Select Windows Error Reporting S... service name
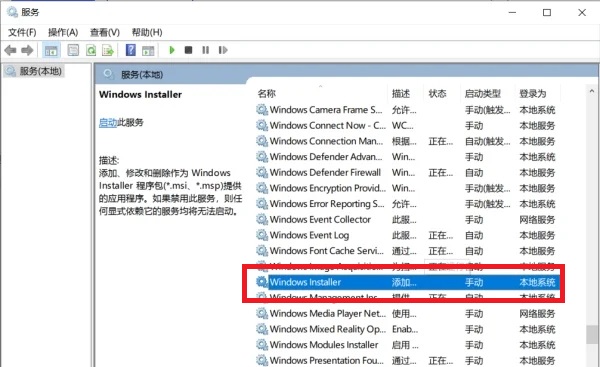The image size is (600, 367). pyautogui.click(x=327, y=204)
